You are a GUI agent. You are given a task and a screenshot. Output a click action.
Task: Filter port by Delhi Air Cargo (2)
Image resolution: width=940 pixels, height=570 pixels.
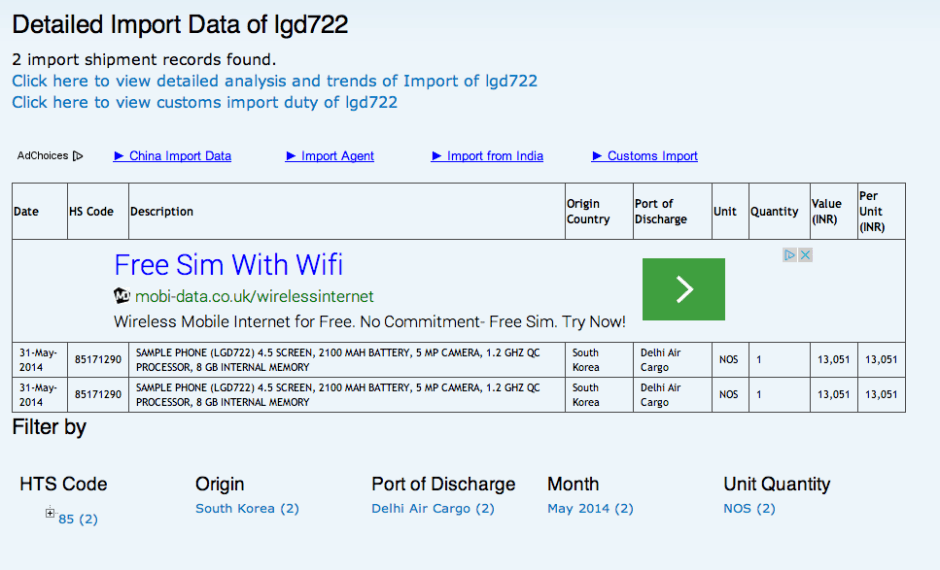[433, 508]
